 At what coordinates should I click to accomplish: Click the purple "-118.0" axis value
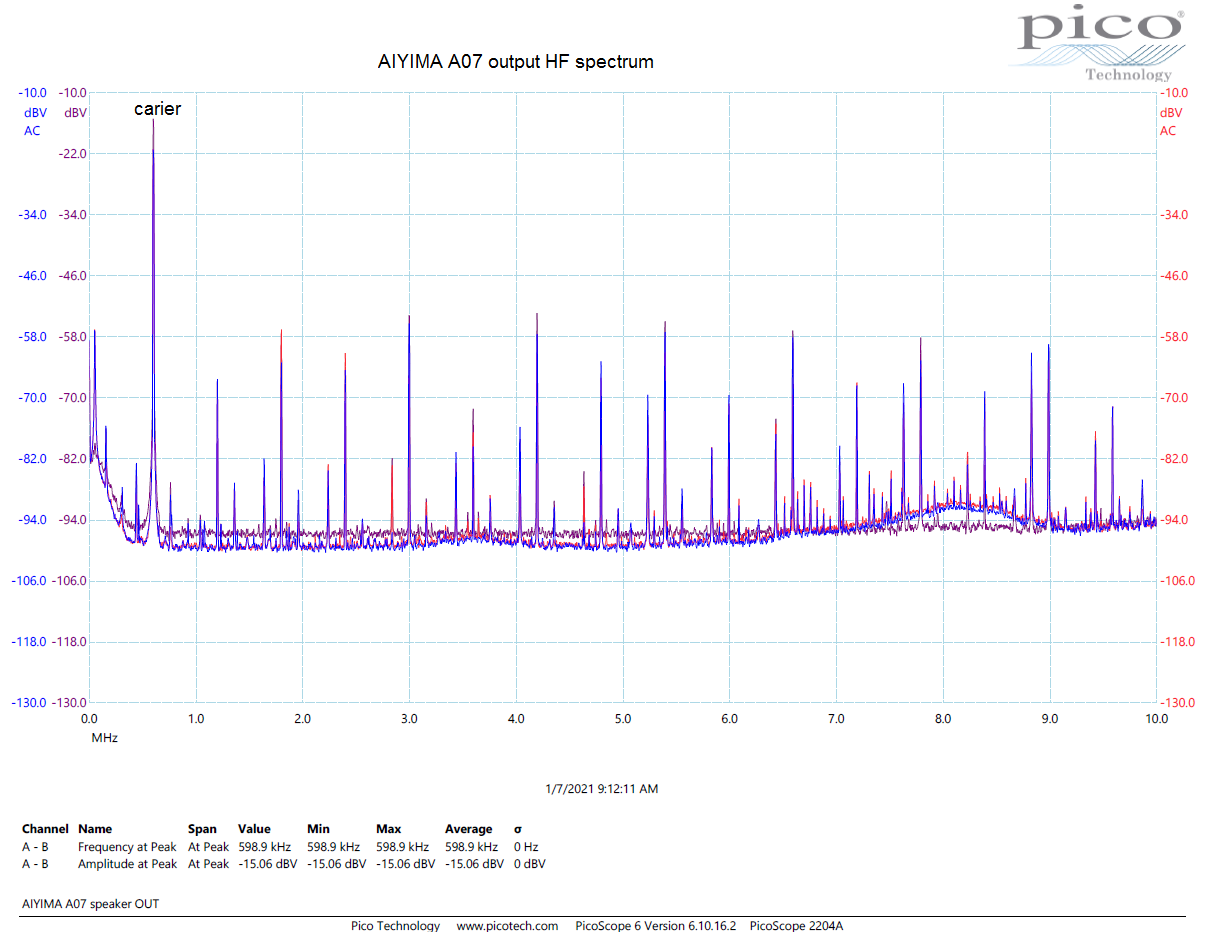tap(70, 641)
